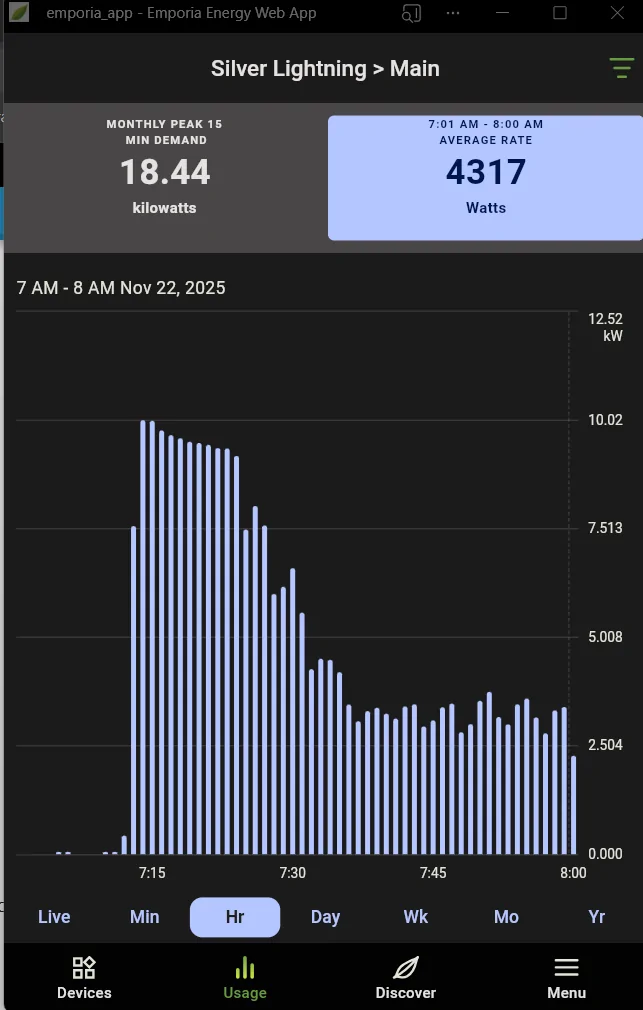Expand the Silver Lightning > Main device selector
The image size is (643, 1010).
click(x=325, y=68)
